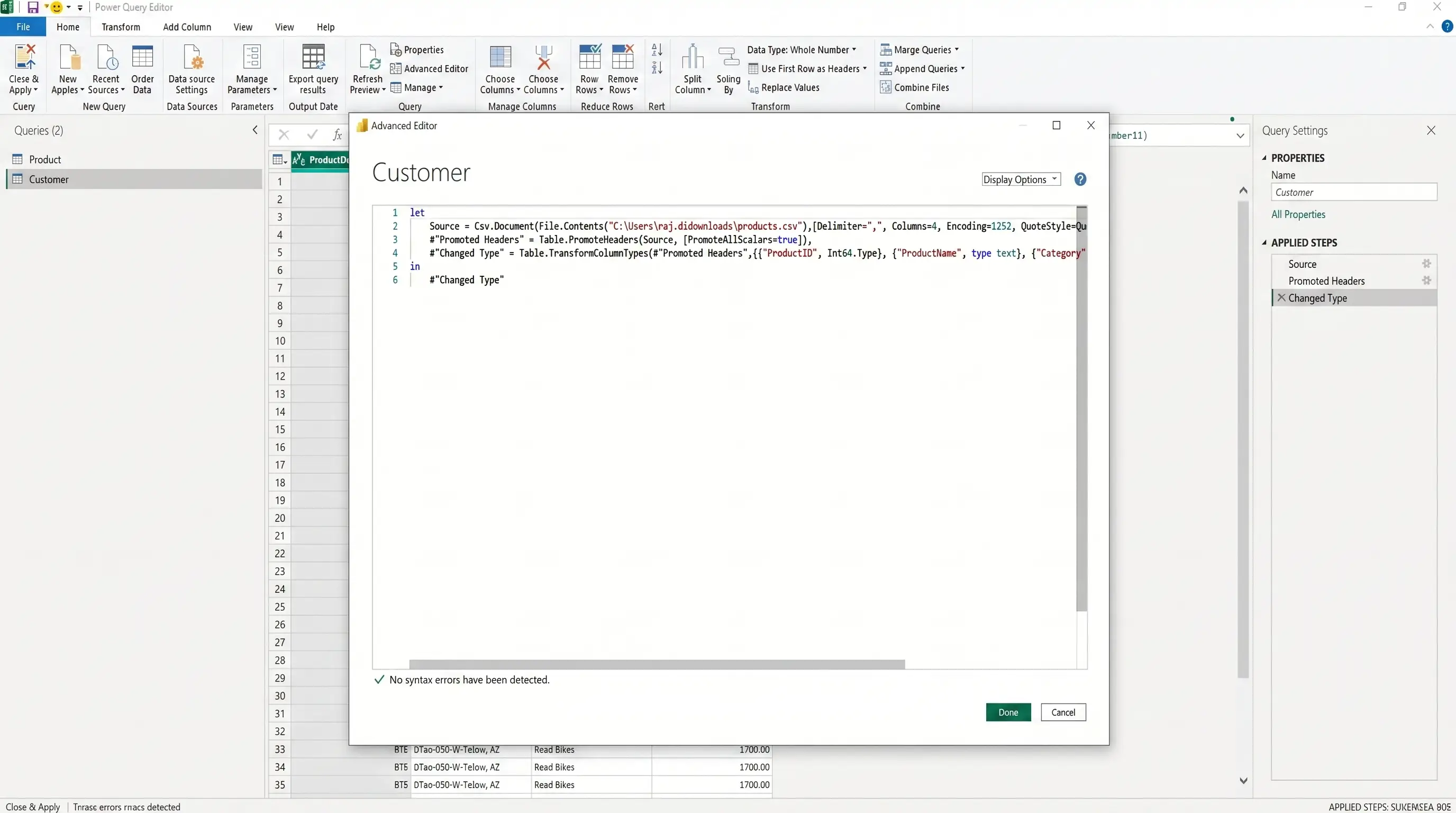Open the table corner menu dropdown
Viewport: 1456px width, 813px height.
tap(279, 160)
